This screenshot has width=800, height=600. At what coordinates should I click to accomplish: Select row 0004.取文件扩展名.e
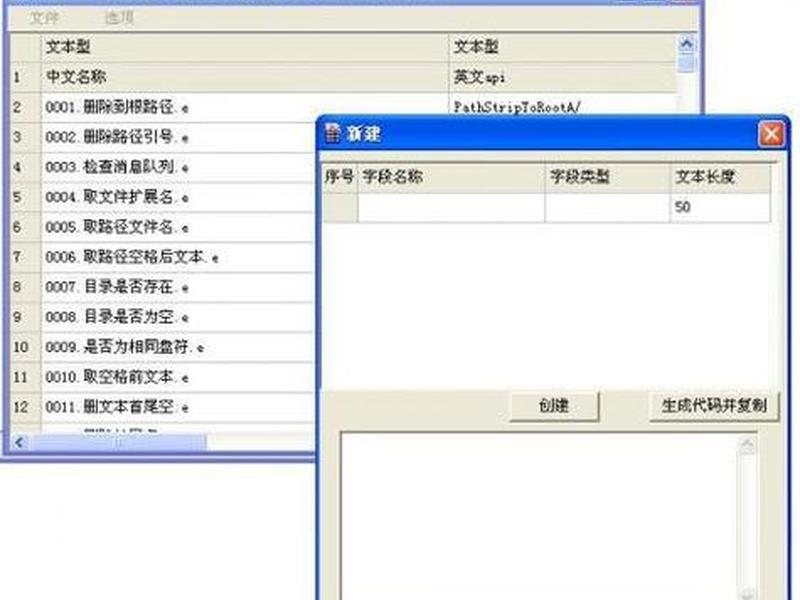178,197
